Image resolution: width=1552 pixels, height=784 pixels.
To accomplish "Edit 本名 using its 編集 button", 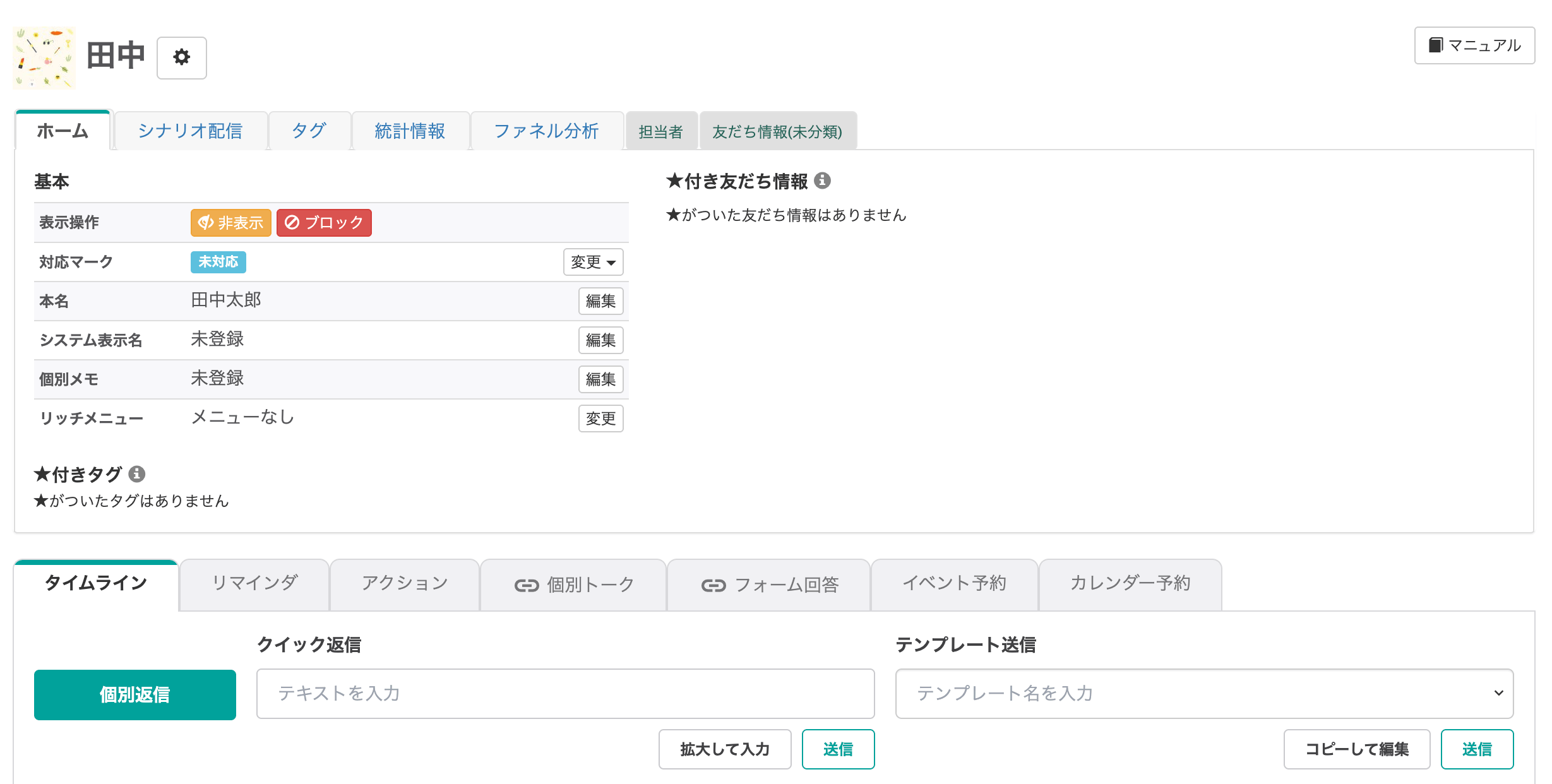I will [x=600, y=301].
